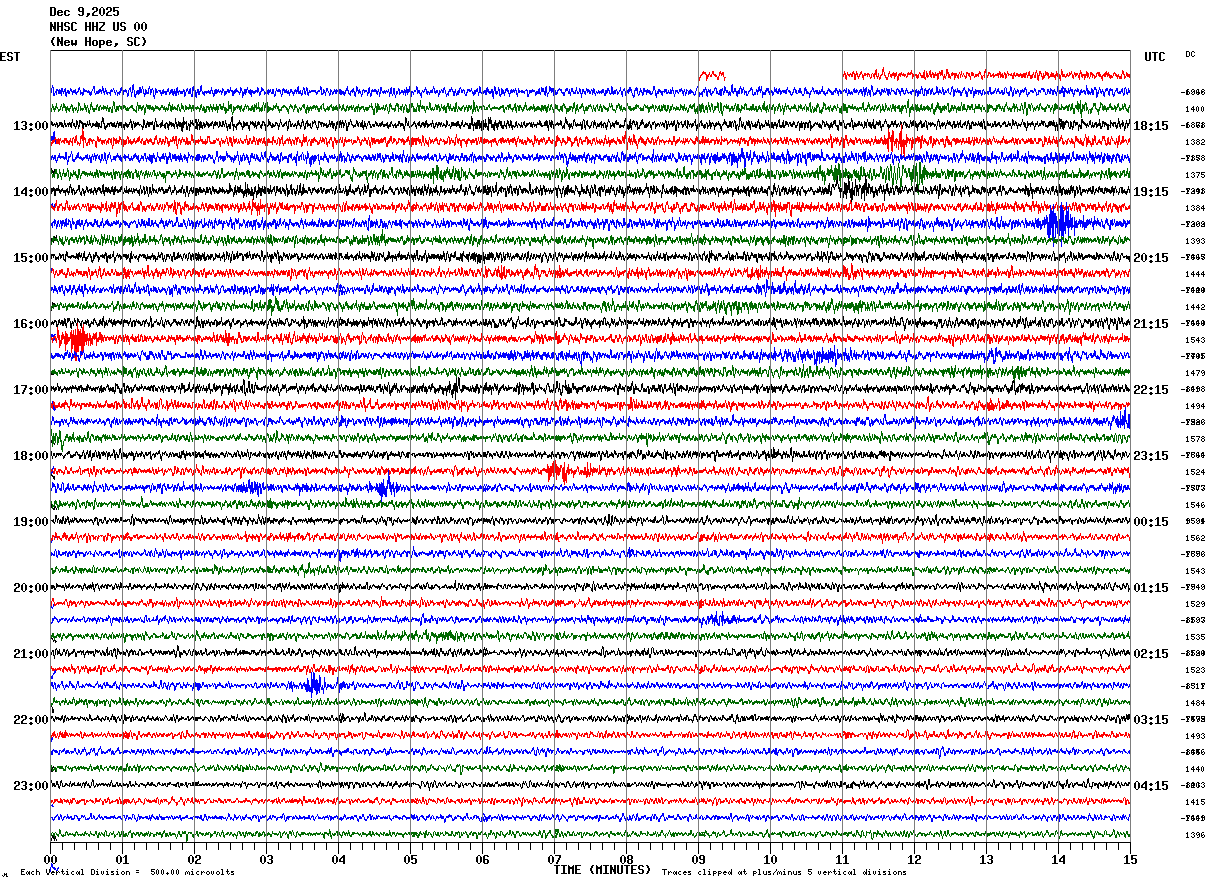1210x886 pixels.
Task: Click minute tick label 03 on time axis
Action: pyautogui.click(x=267, y=859)
